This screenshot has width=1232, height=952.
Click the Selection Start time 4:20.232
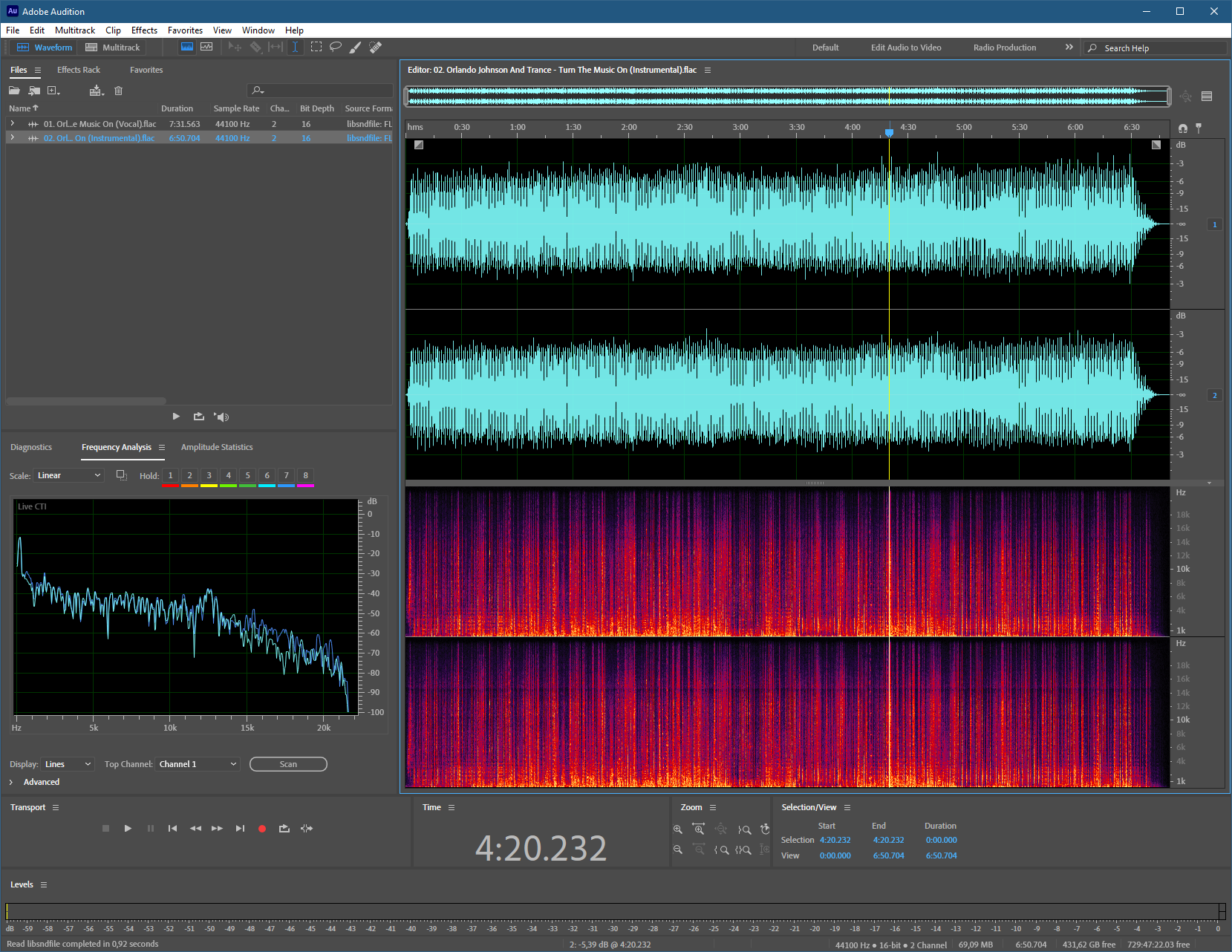pos(835,840)
